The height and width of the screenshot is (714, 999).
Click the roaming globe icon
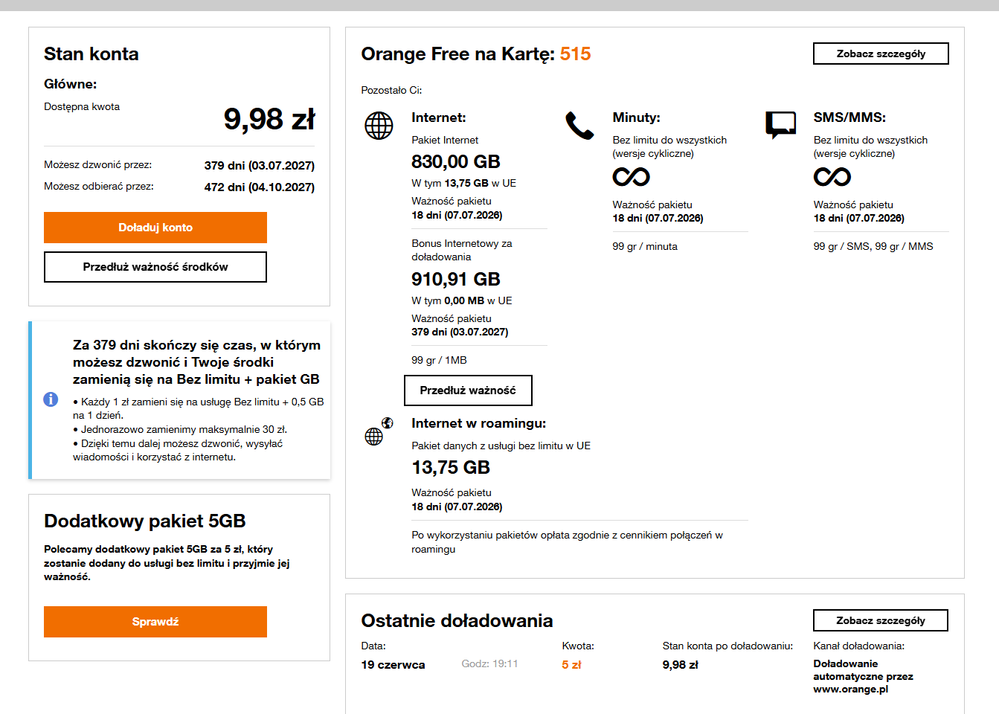(378, 432)
